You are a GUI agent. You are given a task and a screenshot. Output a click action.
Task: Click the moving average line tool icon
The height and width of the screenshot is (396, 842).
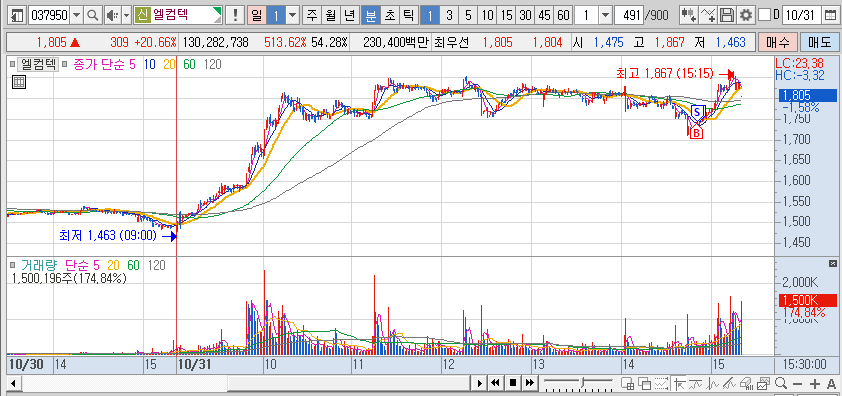(696, 383)
